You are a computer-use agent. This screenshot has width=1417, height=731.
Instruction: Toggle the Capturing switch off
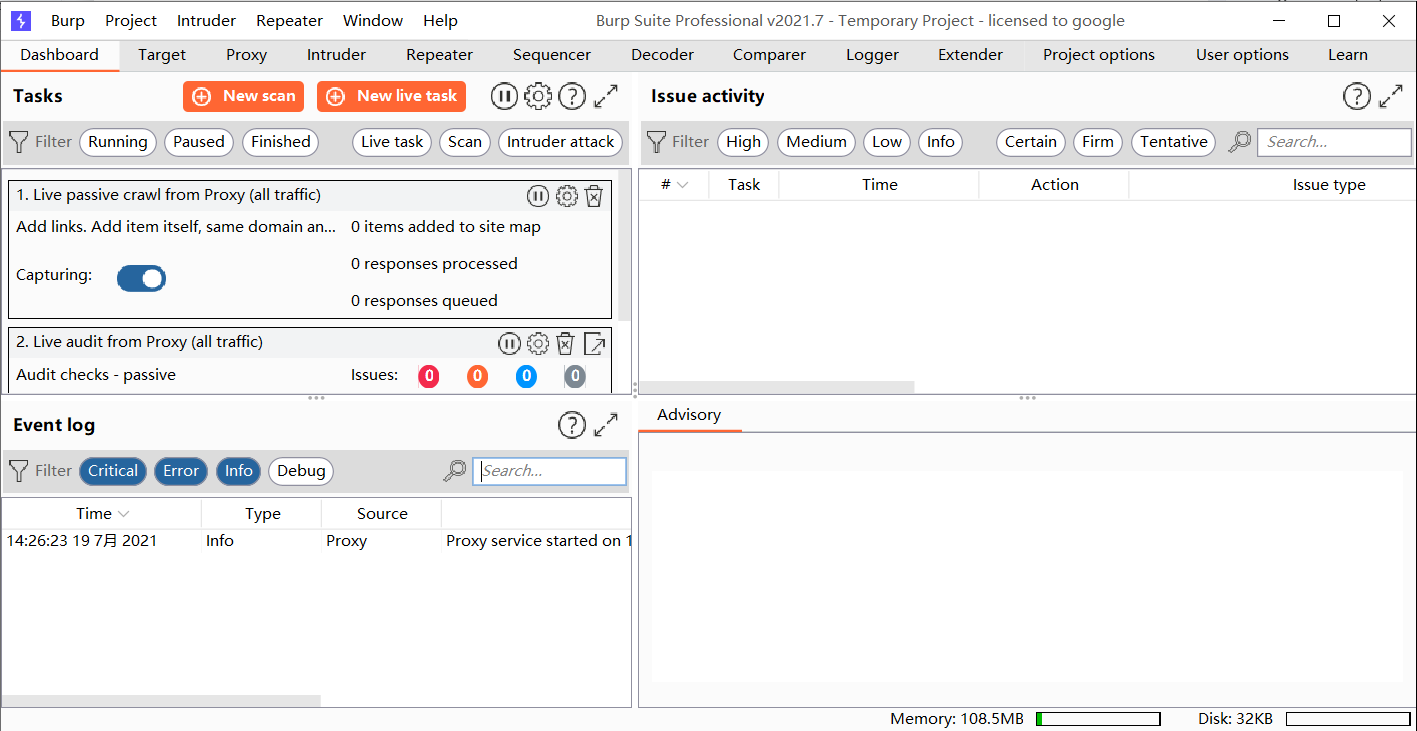[x=141, y=278]
